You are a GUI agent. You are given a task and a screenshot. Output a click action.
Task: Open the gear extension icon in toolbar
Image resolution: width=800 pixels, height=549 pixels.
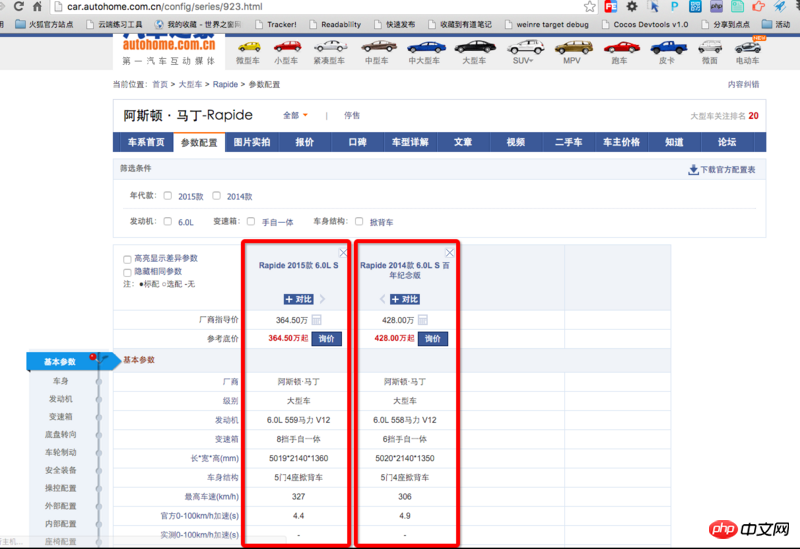632,7
